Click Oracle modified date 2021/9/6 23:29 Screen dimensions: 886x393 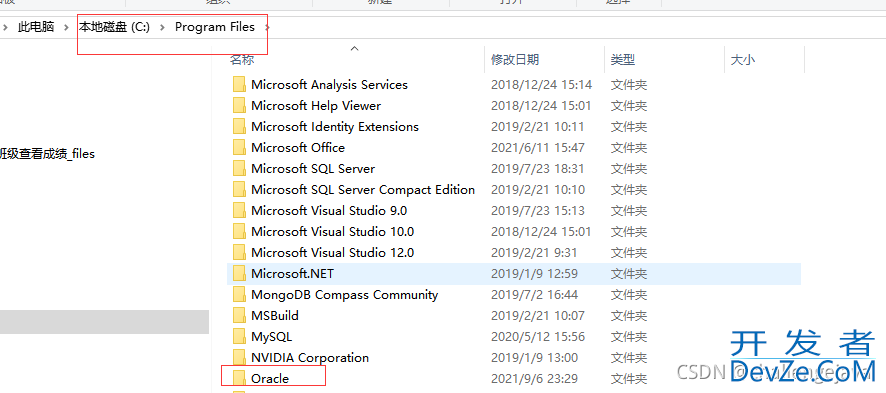pos(534,378)
